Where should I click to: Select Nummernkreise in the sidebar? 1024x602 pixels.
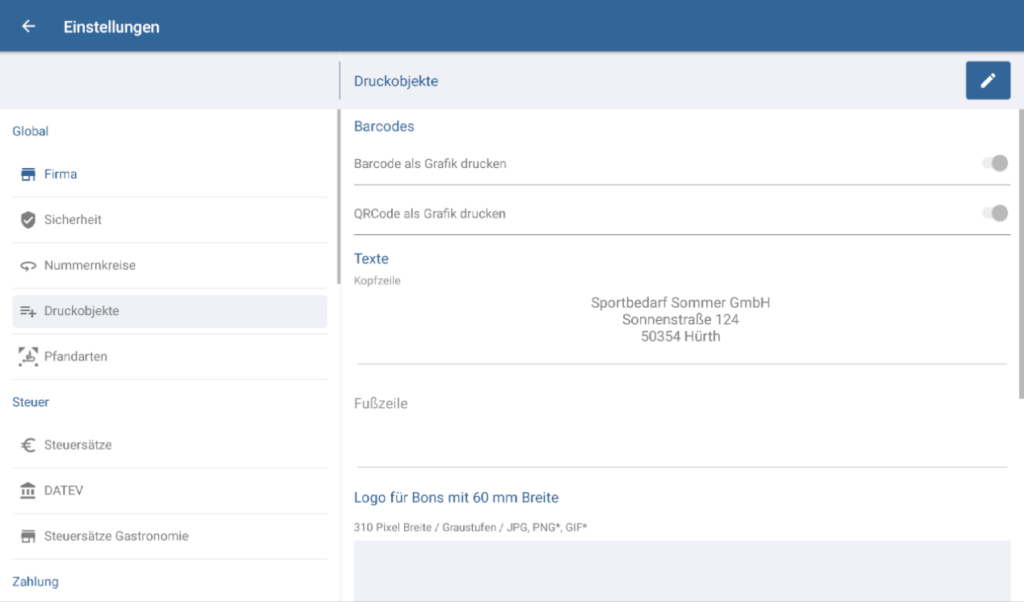point(90,266)
